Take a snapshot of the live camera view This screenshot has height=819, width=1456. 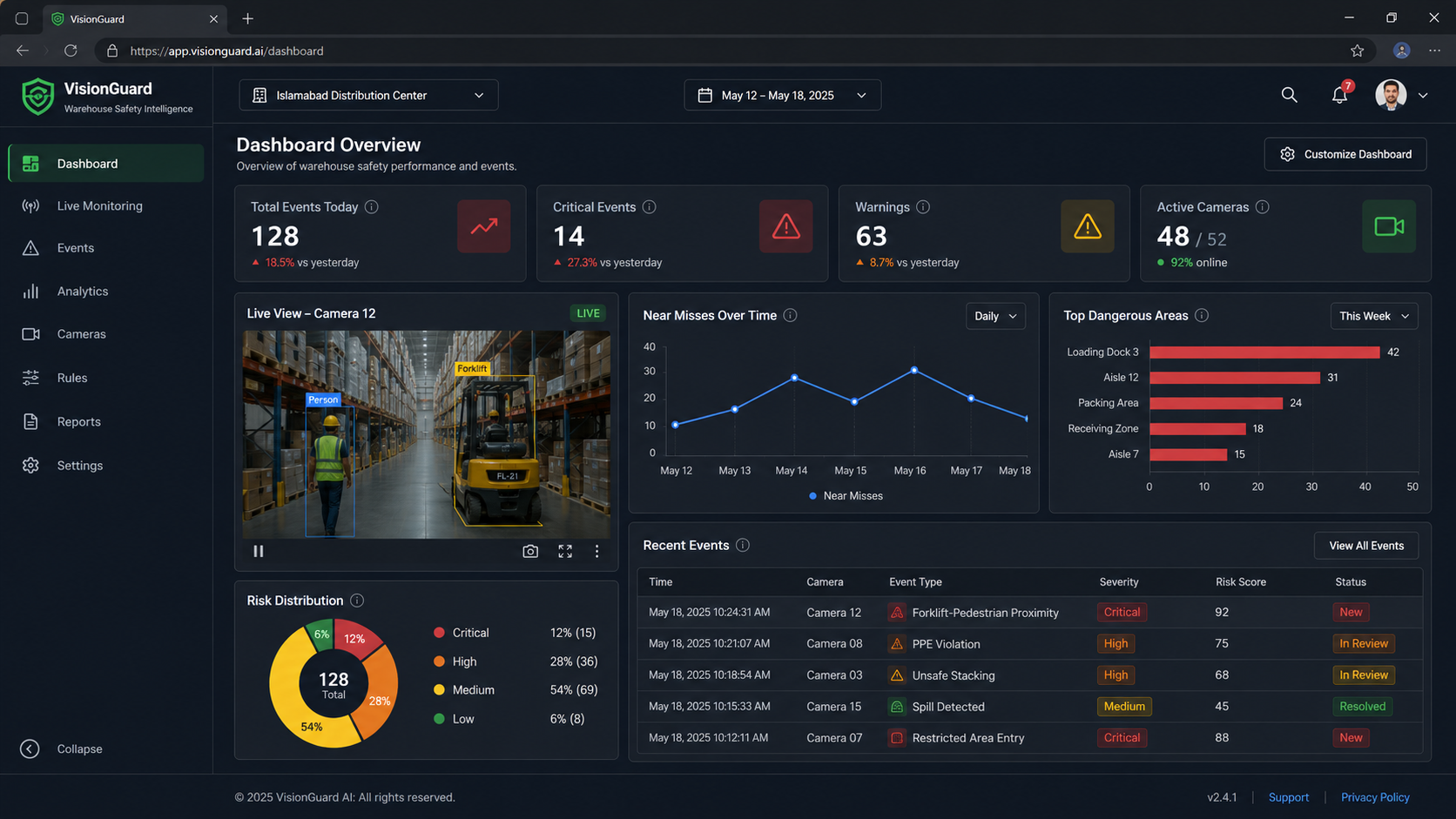(x=530, y=551)
